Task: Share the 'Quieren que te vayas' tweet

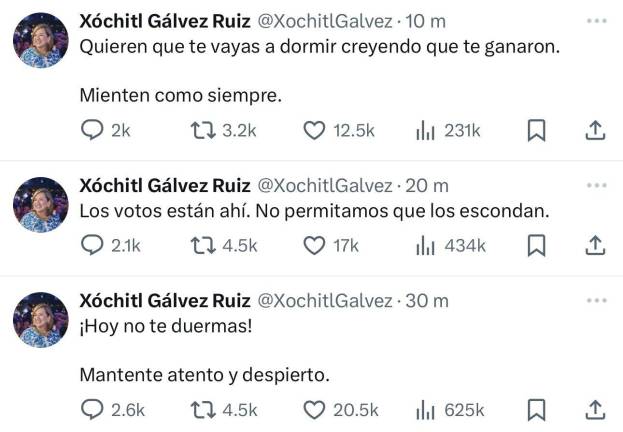Action: [x=593, y=131]
